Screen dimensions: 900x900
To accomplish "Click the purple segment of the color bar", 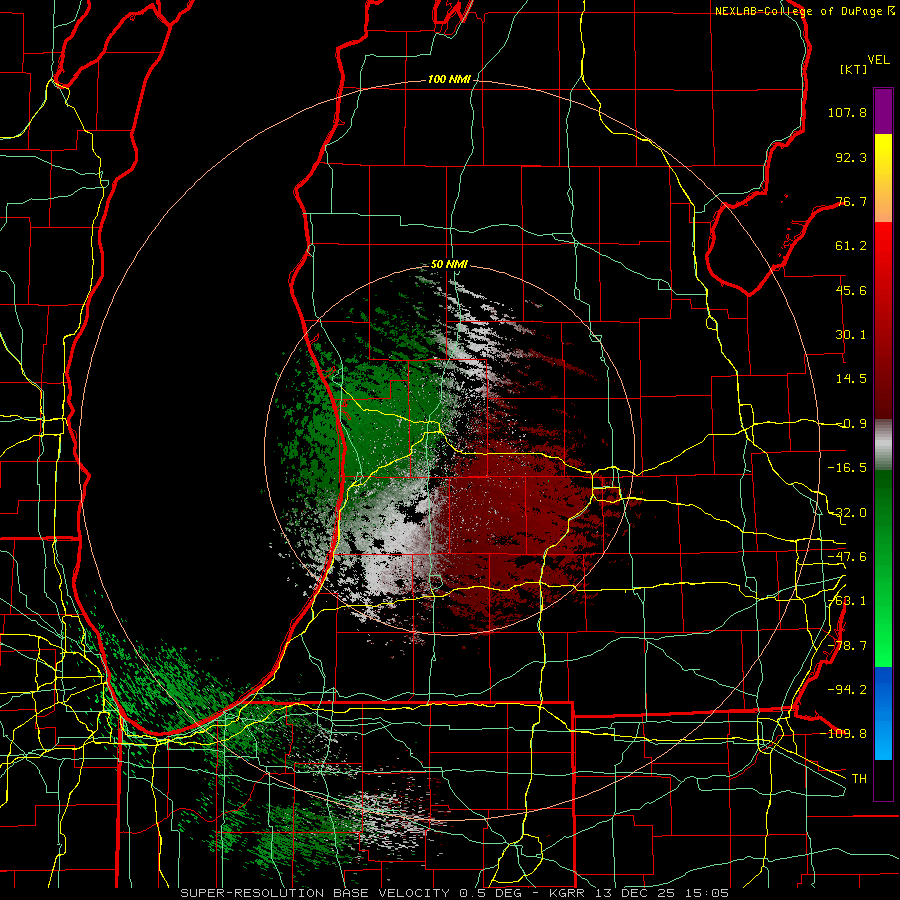I will coord(883,112).
